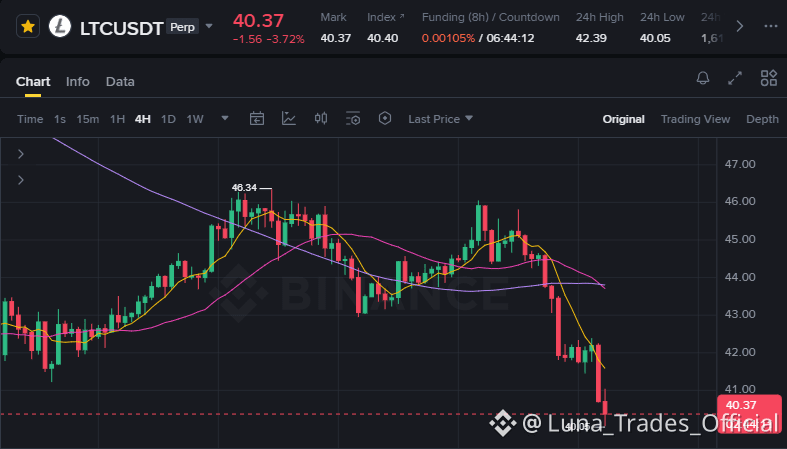The height and width of the screenshot is (449, 787).
Task: Switch to the Original chart view
Action: [623, 119]
